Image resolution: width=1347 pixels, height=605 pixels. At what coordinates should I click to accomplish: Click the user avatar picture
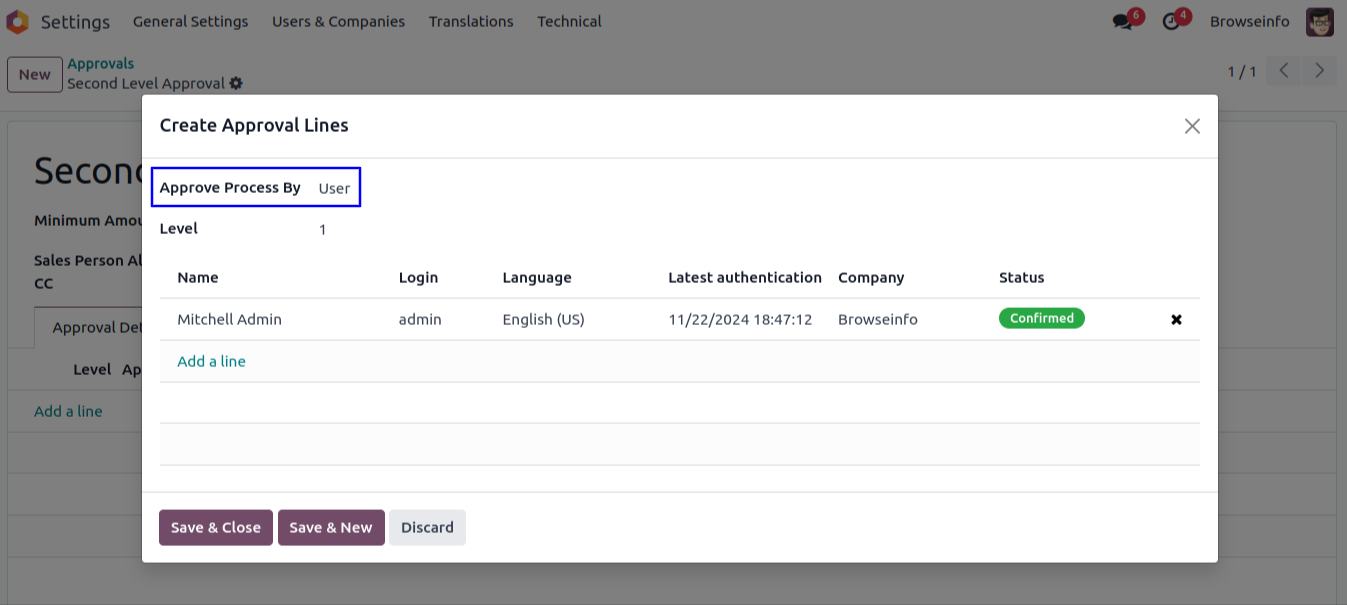[x=1320, y=21]
